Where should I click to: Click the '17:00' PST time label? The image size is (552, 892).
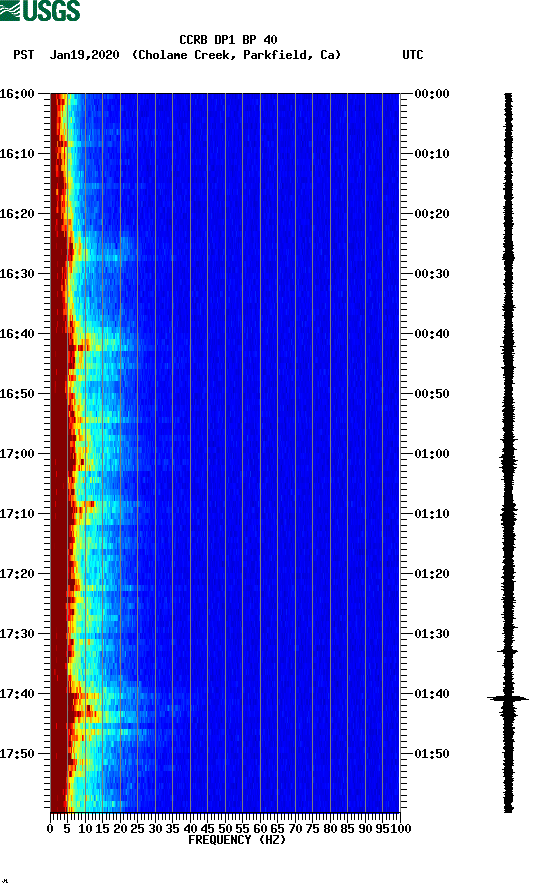18,454
